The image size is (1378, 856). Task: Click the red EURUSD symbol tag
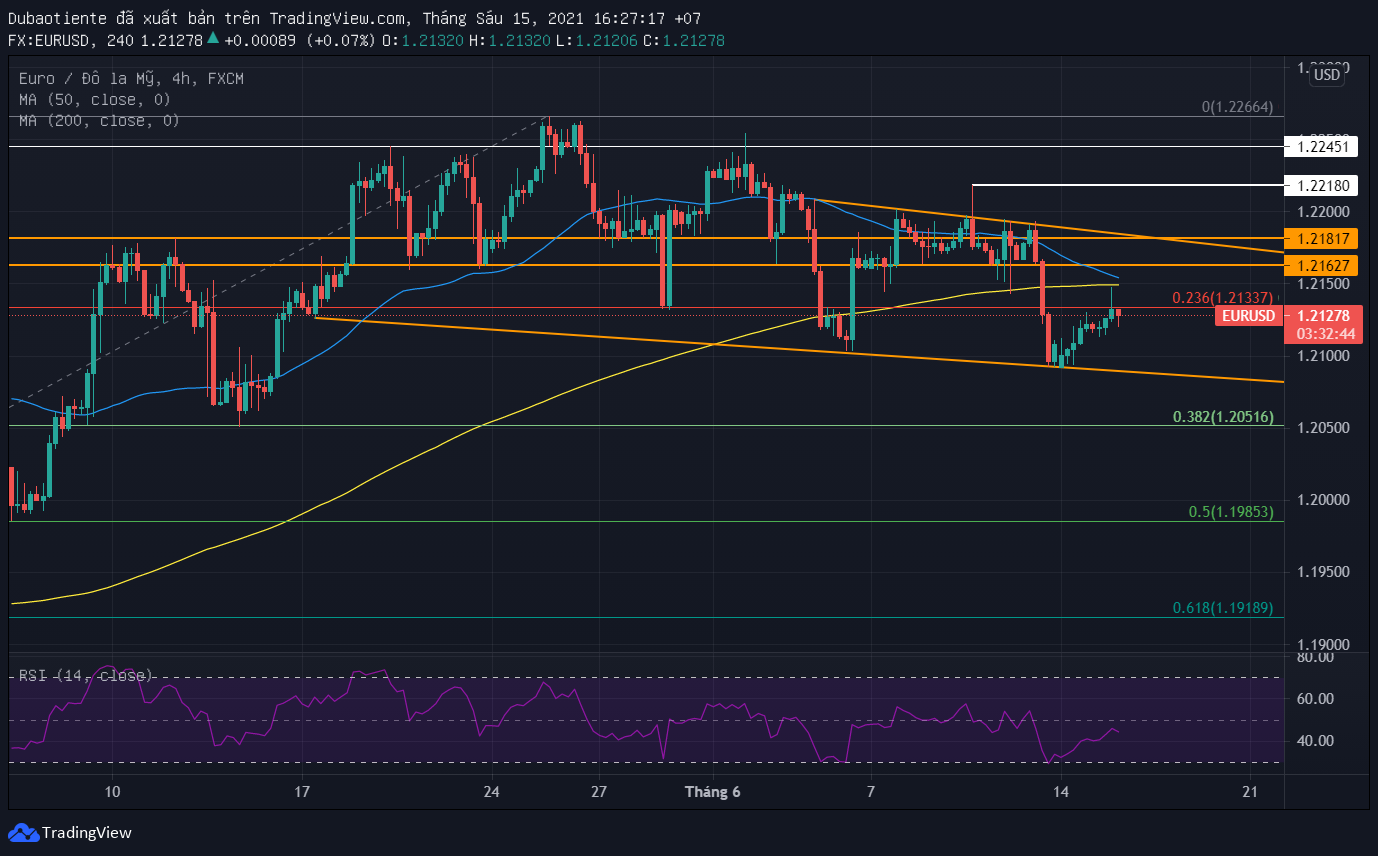point(1249,316)
